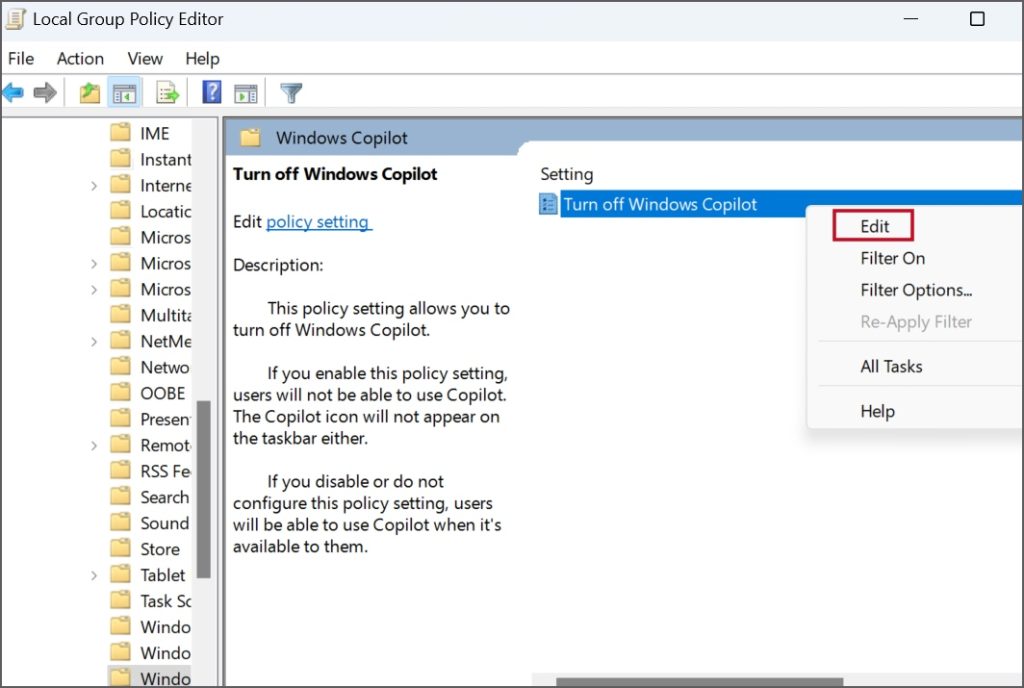Viewport: 1024px width, 688px height.
Task: Select the OOBE folder in tree
Action: coord(162,393)
